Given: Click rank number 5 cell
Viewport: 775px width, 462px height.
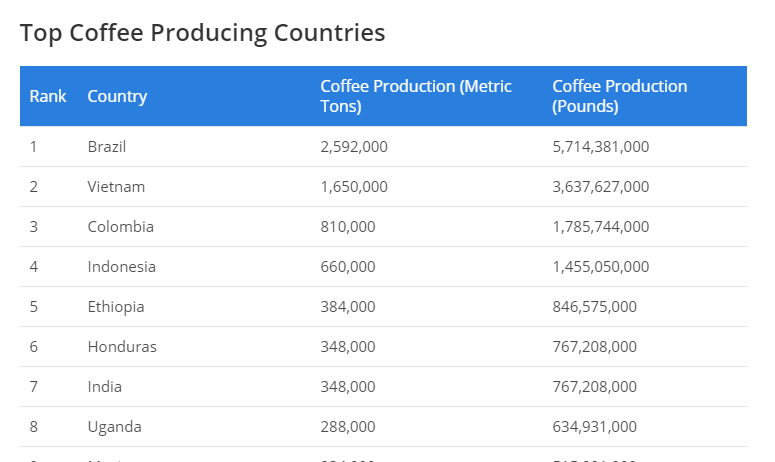Looking at the screenshot, I should pos(34,307).
